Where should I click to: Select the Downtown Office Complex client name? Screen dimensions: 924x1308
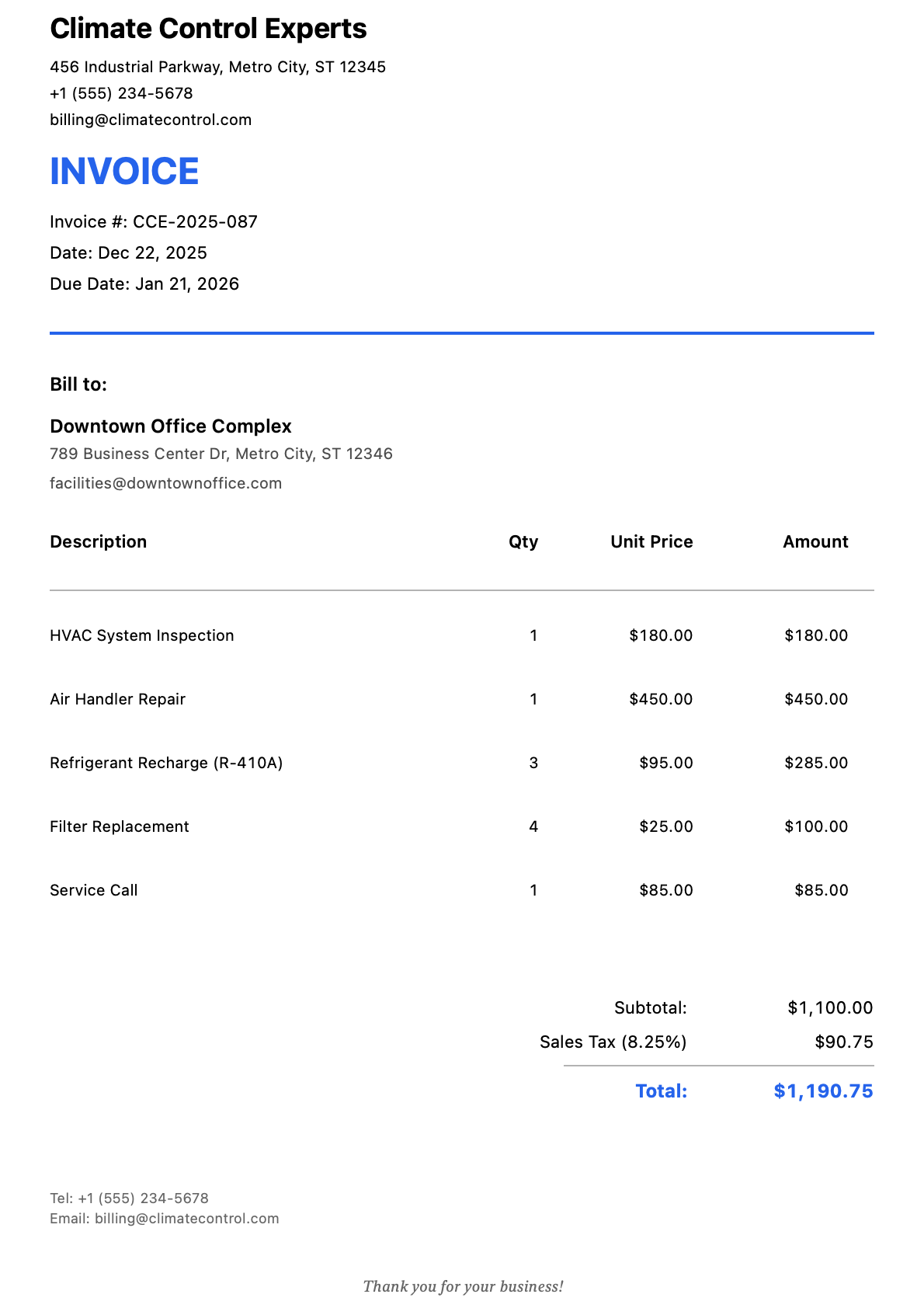point(171,426)
